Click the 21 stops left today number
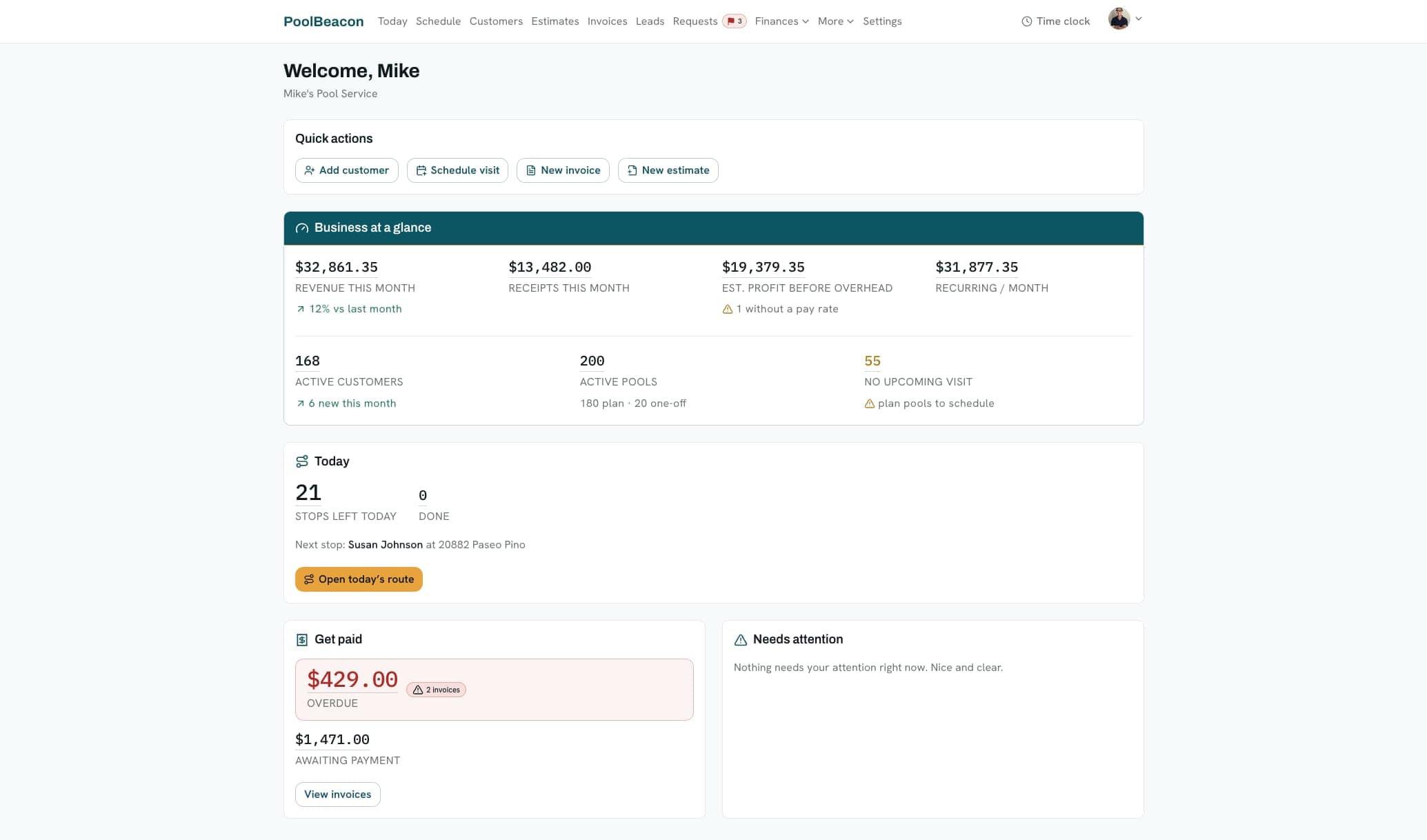Image resolution: width=1427 pixels, height=840 pixels. [308, 492]
